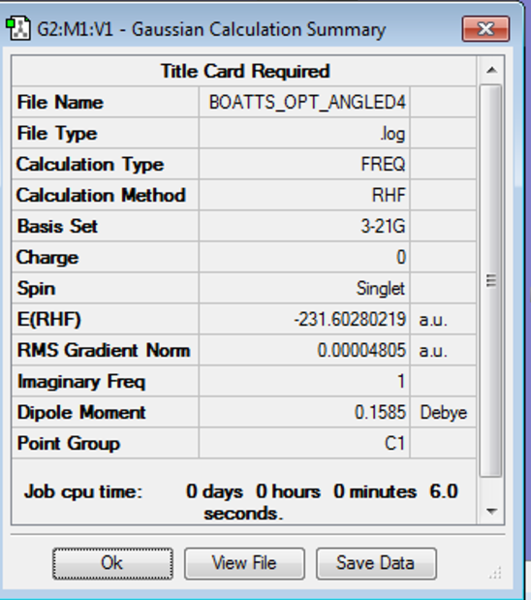
Task: Click the scrollbar down arrow
Action: pyautogui.click(x=492, y=511)
